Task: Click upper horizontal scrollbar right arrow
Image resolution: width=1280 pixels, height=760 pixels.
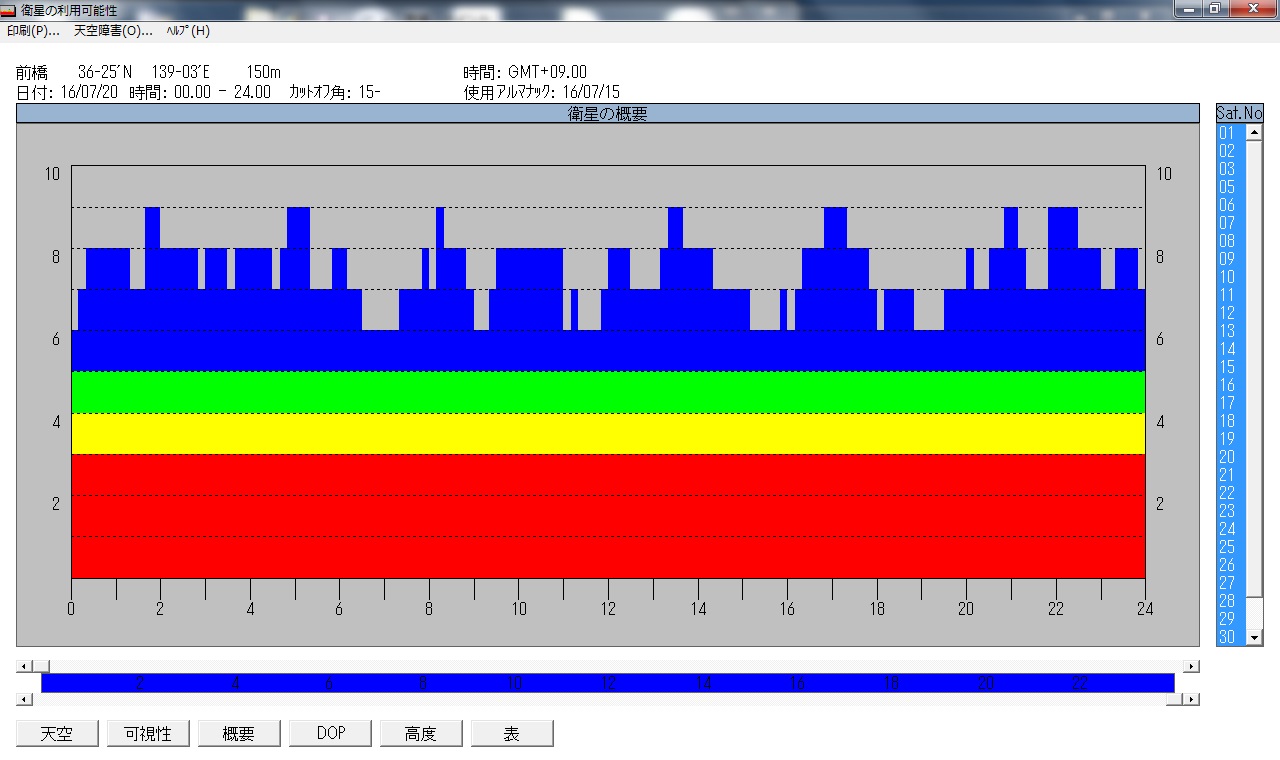Action: (x=1191, y=666)
